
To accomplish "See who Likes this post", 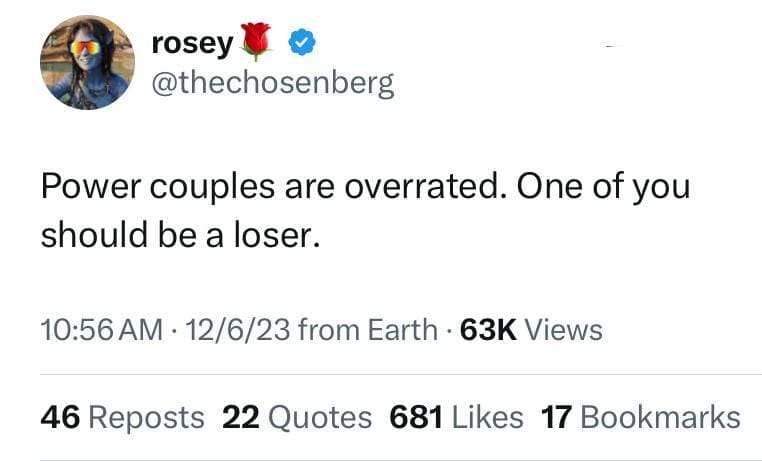I will 487,417.
